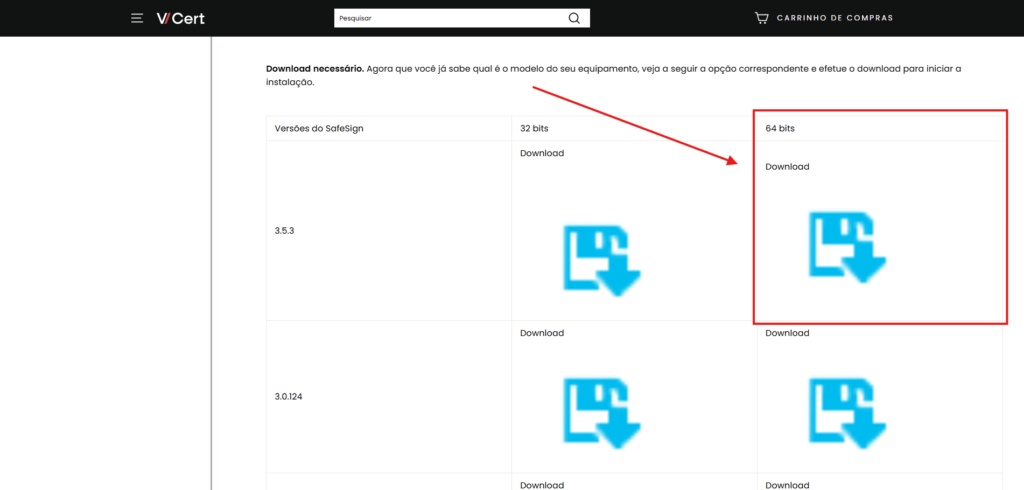
Task: Open Carrinho de Compras link
Action: coord(835,18)
